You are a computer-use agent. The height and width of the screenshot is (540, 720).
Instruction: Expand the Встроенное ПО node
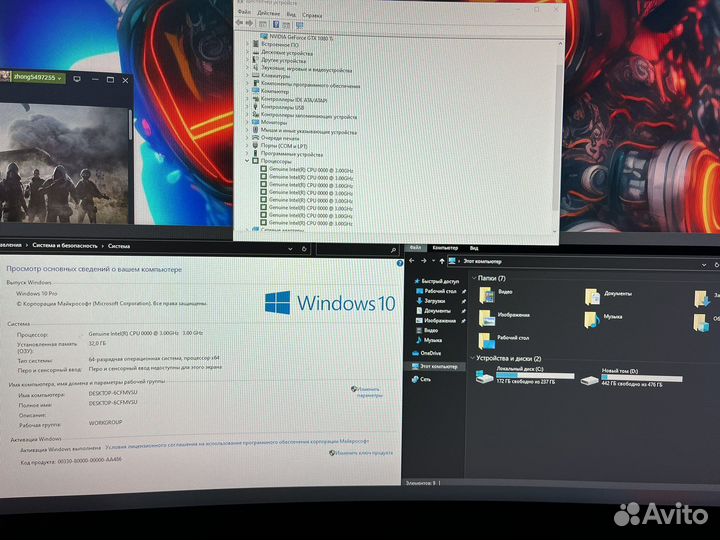pos(248,45)
